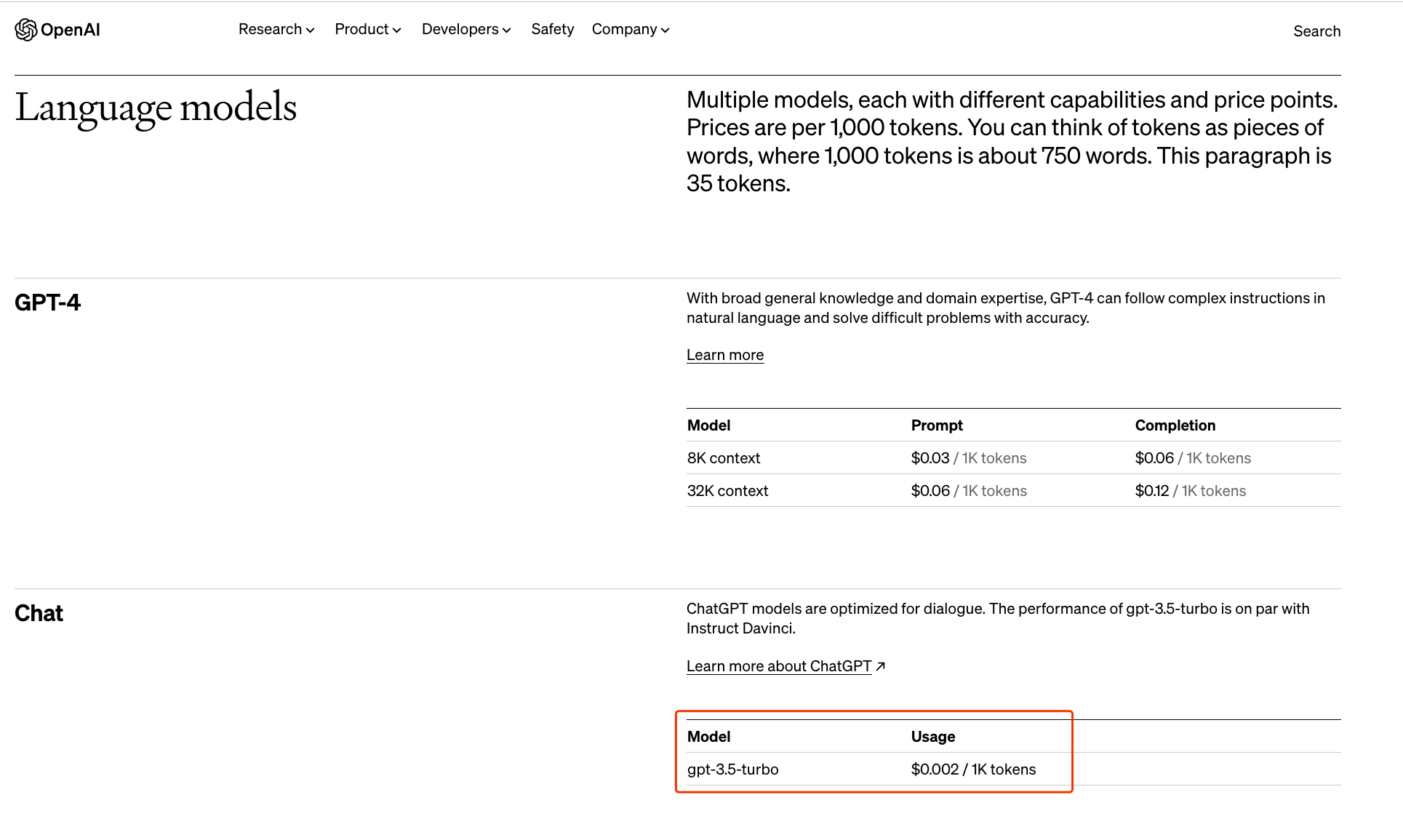Click the intro paragraph beginning 'Multiple models, each with'
This screenshot has height=840, width=1403.
(1012, 142)
